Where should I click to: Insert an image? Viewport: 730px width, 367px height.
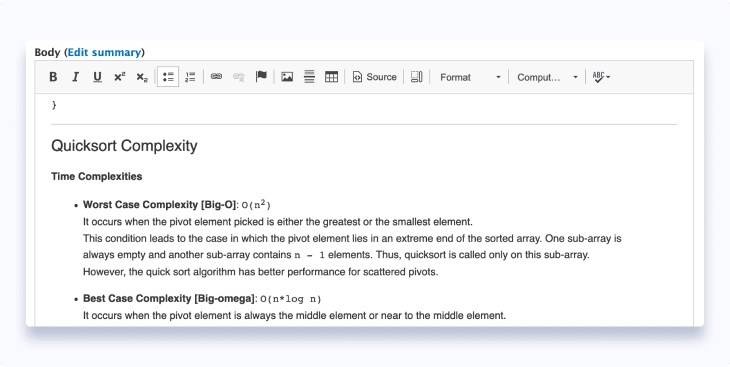pyautogui.click(x=287, y=77)
